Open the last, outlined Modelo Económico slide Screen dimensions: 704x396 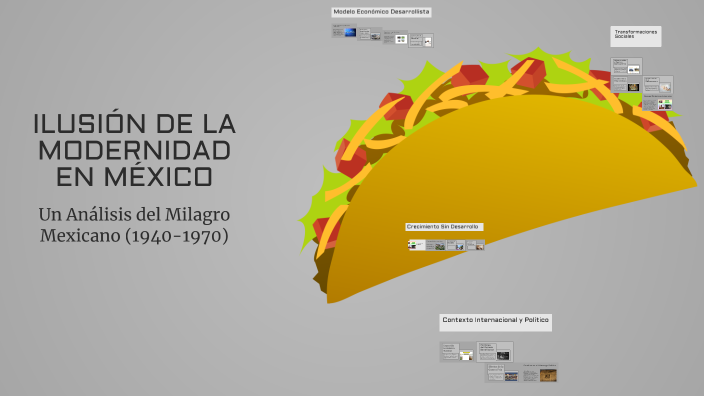421,40
